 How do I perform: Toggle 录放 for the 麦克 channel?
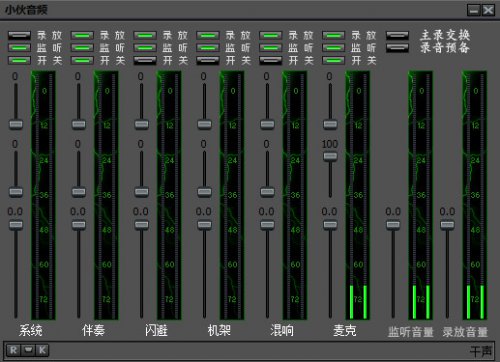(333, 35)
